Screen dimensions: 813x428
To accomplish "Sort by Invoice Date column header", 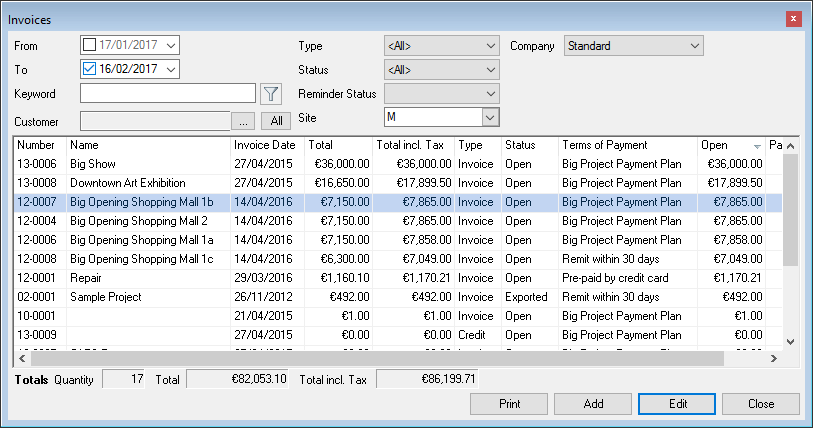I will (265, 146).
